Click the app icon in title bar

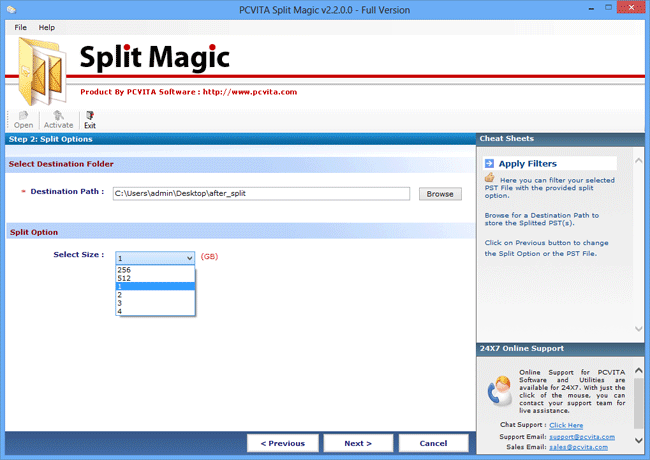pyautogui.click(x=11, y=9)
